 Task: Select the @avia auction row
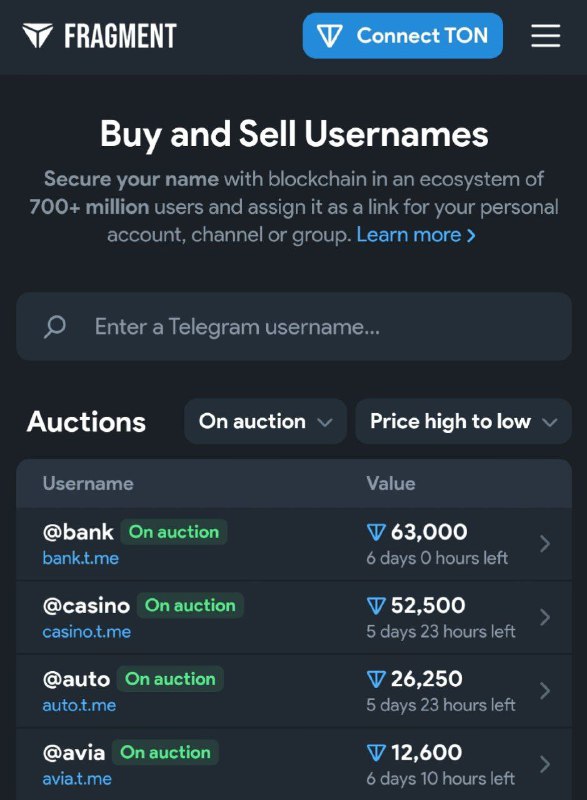(x=294, y=764)
